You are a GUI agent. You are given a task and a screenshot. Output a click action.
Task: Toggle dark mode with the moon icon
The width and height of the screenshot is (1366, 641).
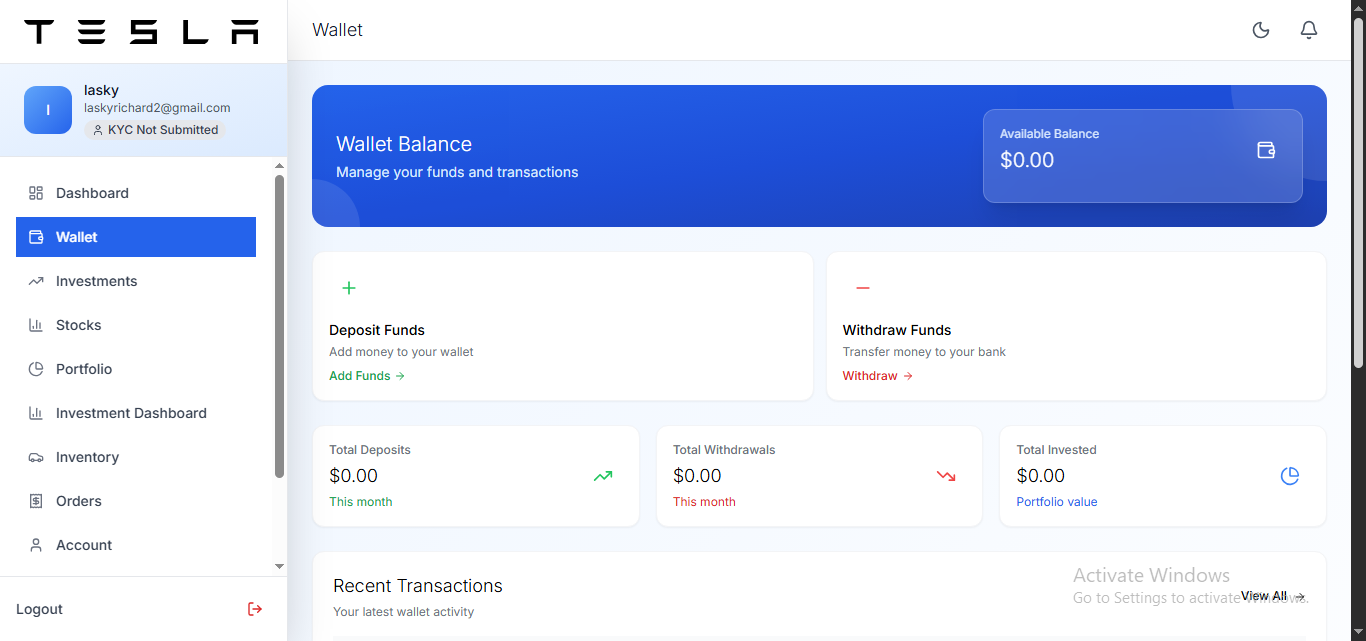pos(1261,30)
